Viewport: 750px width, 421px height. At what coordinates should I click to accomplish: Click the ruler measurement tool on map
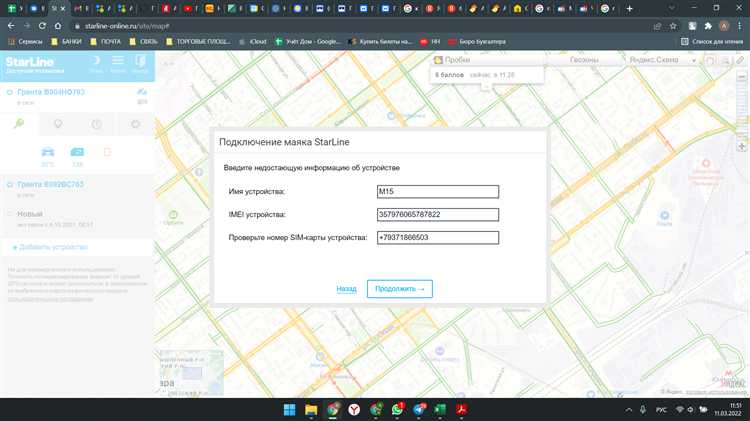[740, 60]
